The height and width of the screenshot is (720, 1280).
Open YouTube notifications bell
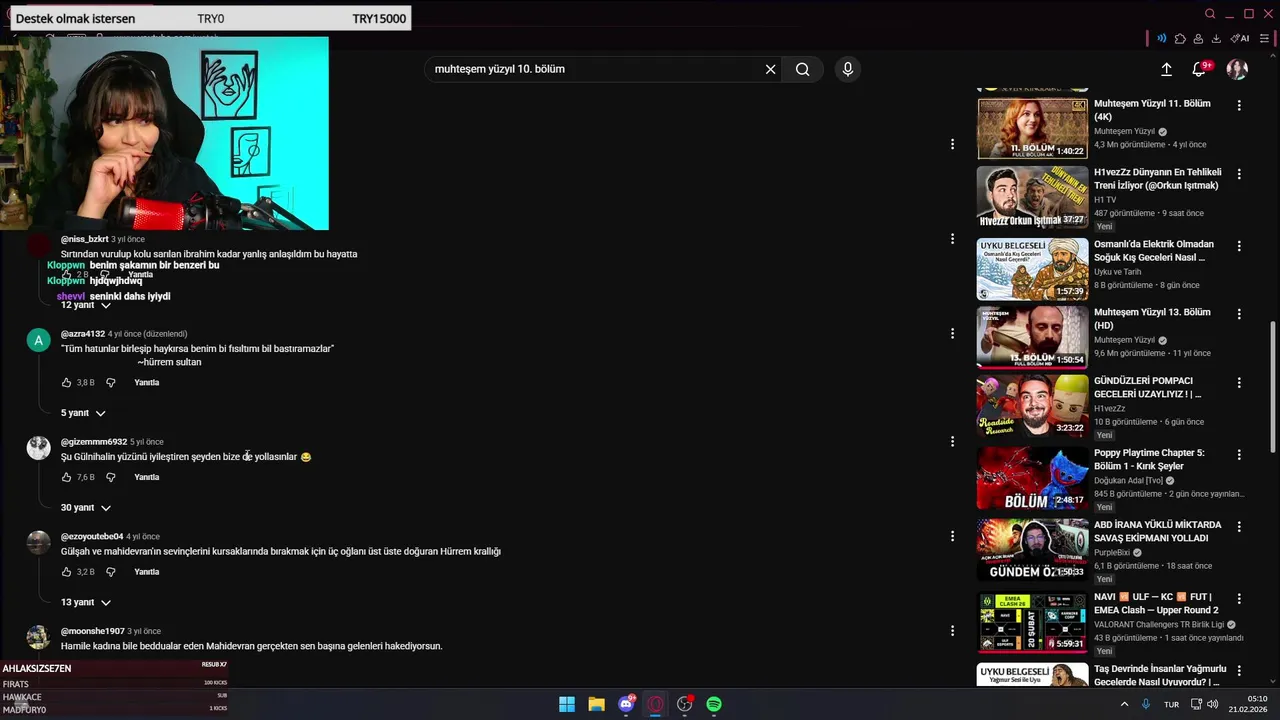(1198, 69)
